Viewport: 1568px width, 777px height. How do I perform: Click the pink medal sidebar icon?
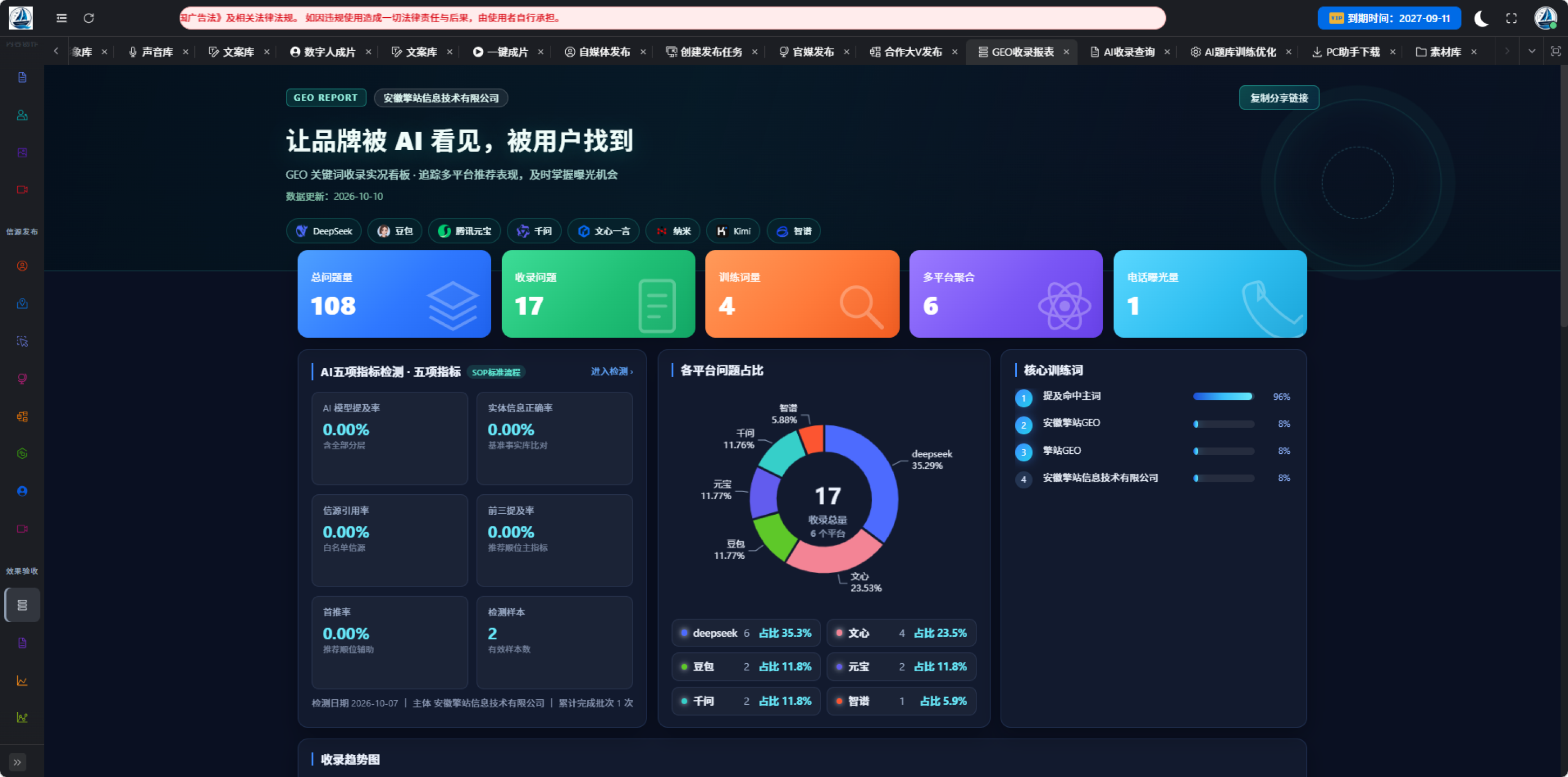[23, 378]
